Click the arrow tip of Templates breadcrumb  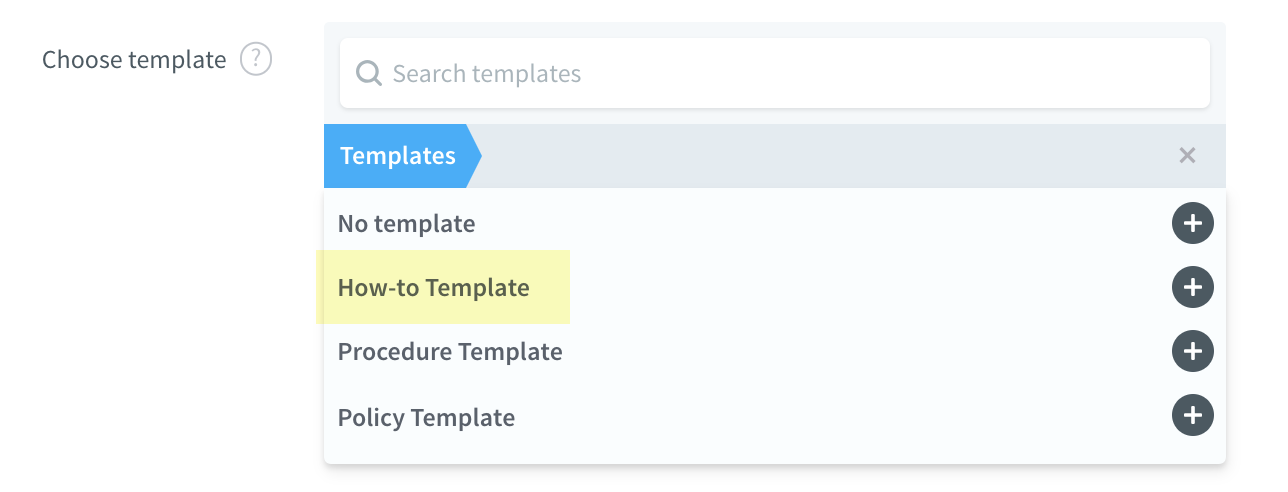coord(474,156)
